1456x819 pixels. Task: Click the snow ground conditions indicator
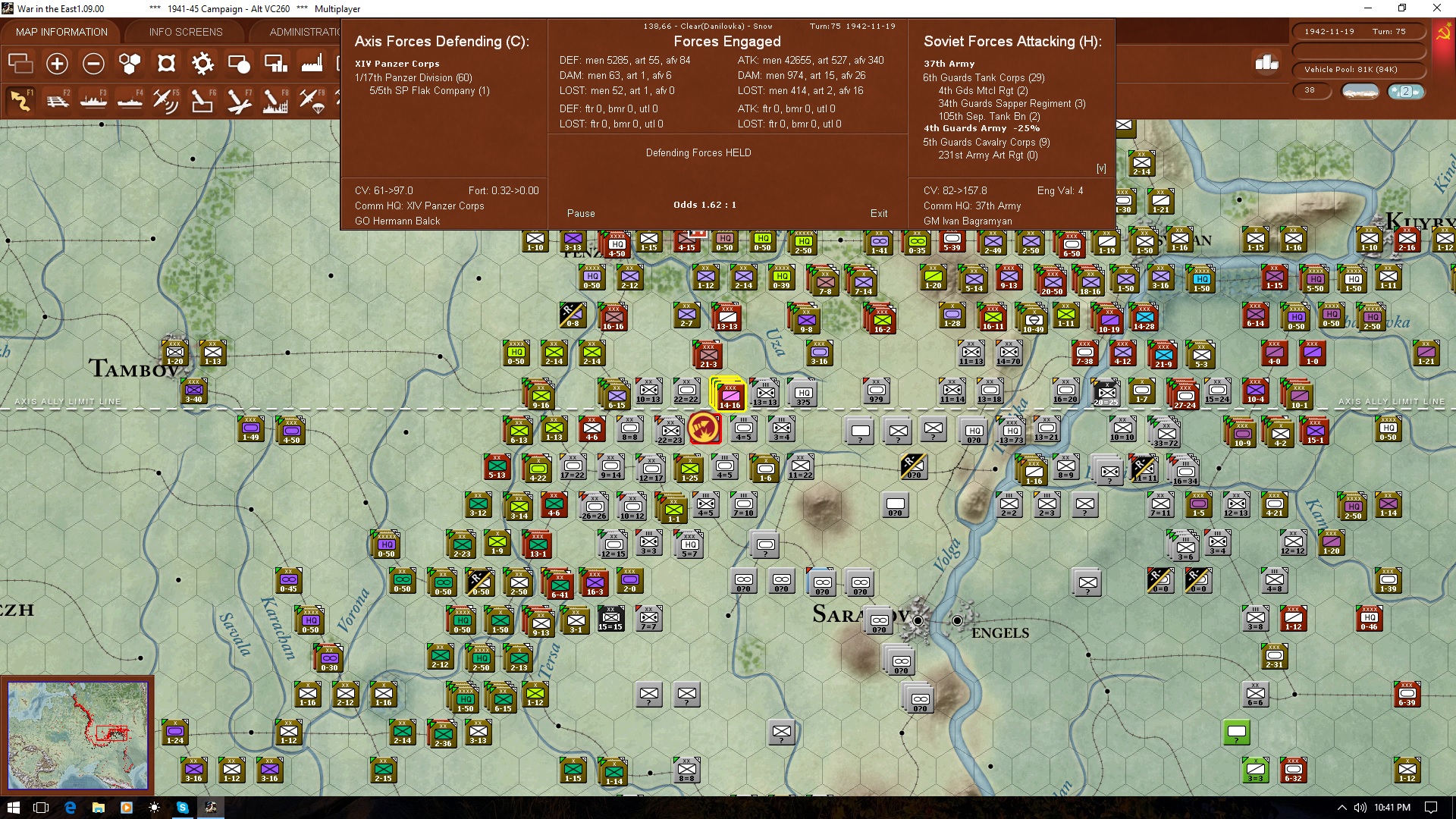[x=1360, y=92]
